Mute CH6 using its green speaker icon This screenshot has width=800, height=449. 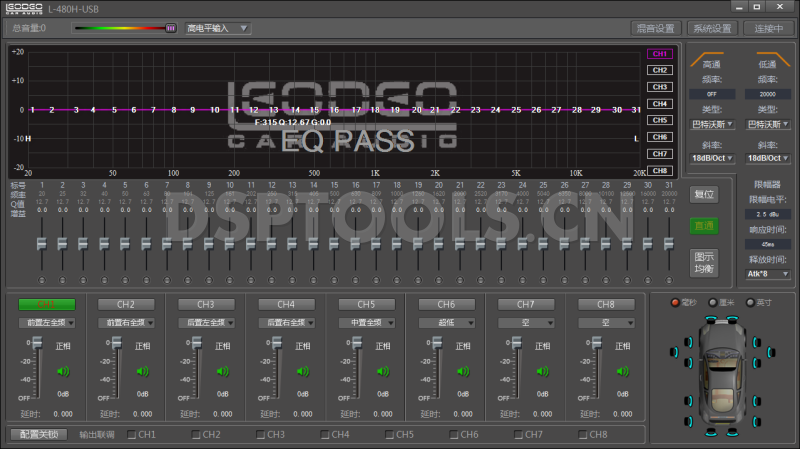tap(463, 371)
